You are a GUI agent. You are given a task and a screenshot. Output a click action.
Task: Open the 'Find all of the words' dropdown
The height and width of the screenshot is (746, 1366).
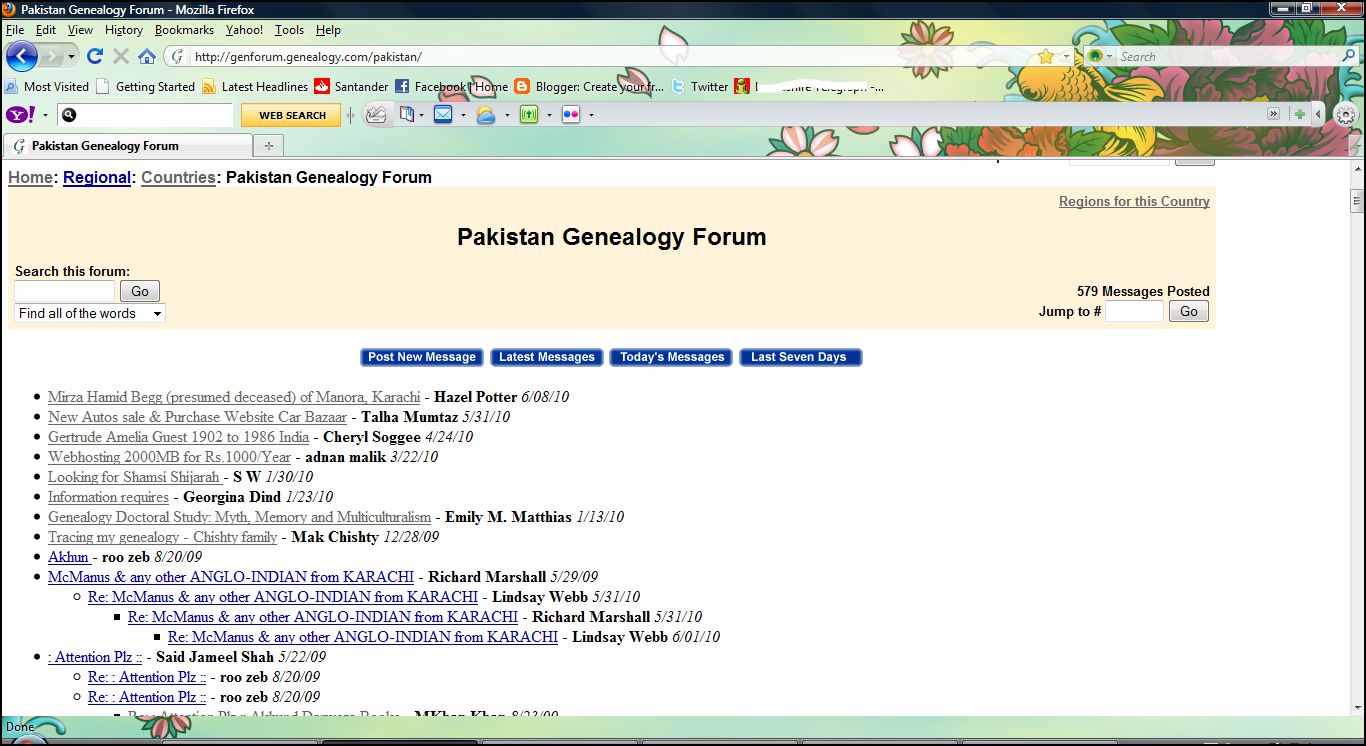click(x=88, y=313)
